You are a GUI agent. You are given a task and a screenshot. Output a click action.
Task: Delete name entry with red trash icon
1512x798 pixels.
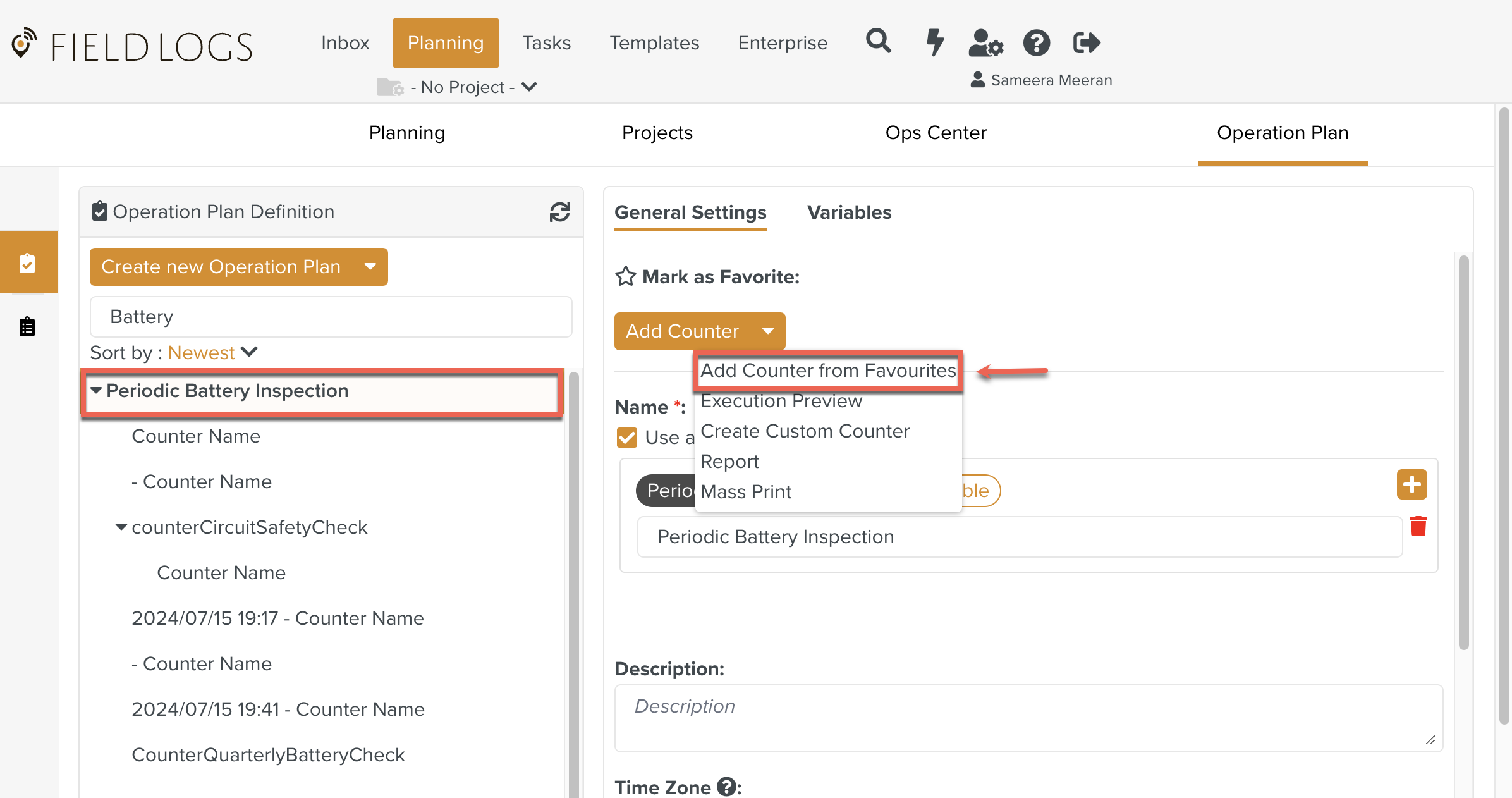pyautogui.click(x=1418, y=526)
